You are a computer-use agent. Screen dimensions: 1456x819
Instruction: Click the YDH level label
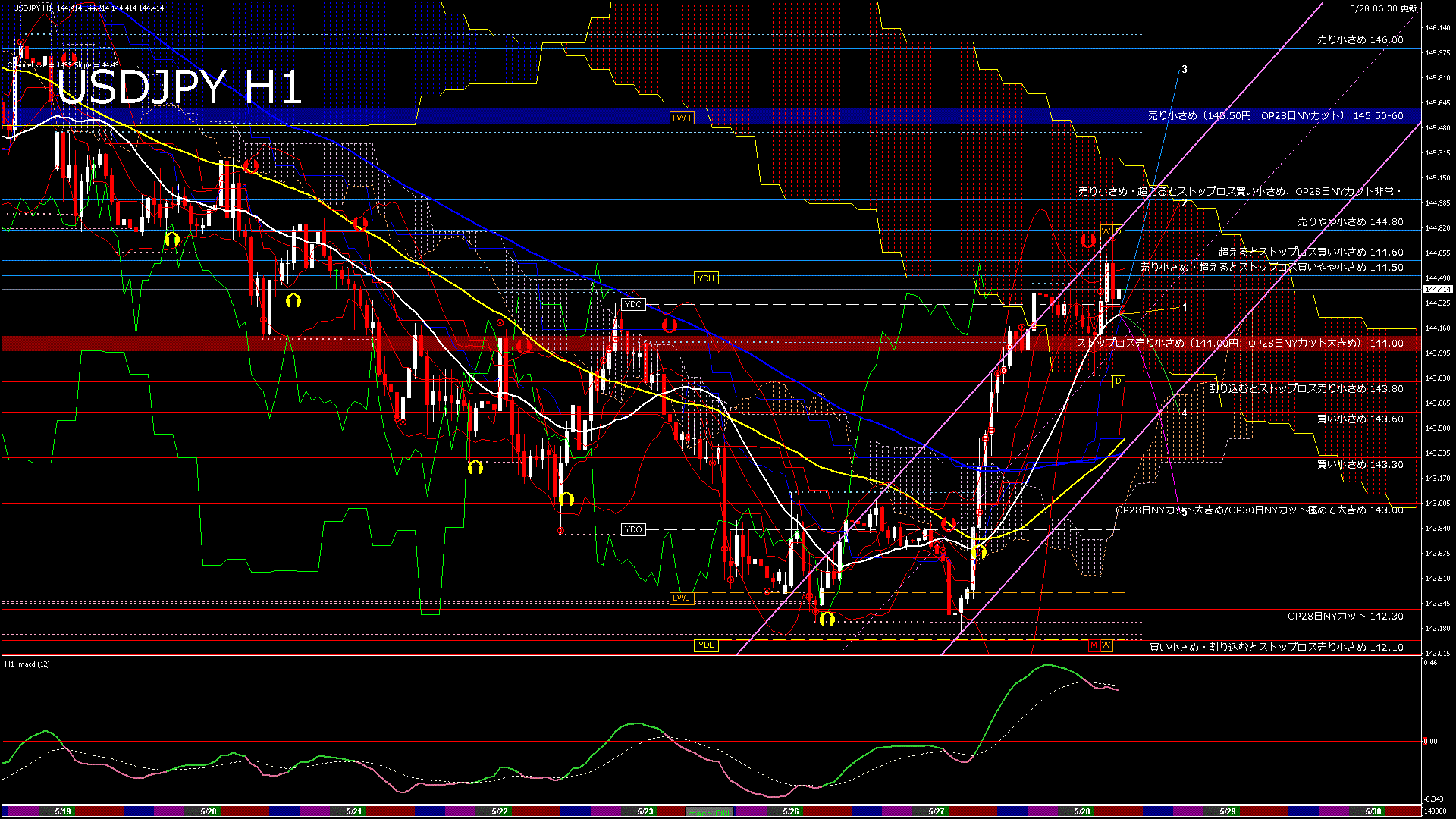706,278
